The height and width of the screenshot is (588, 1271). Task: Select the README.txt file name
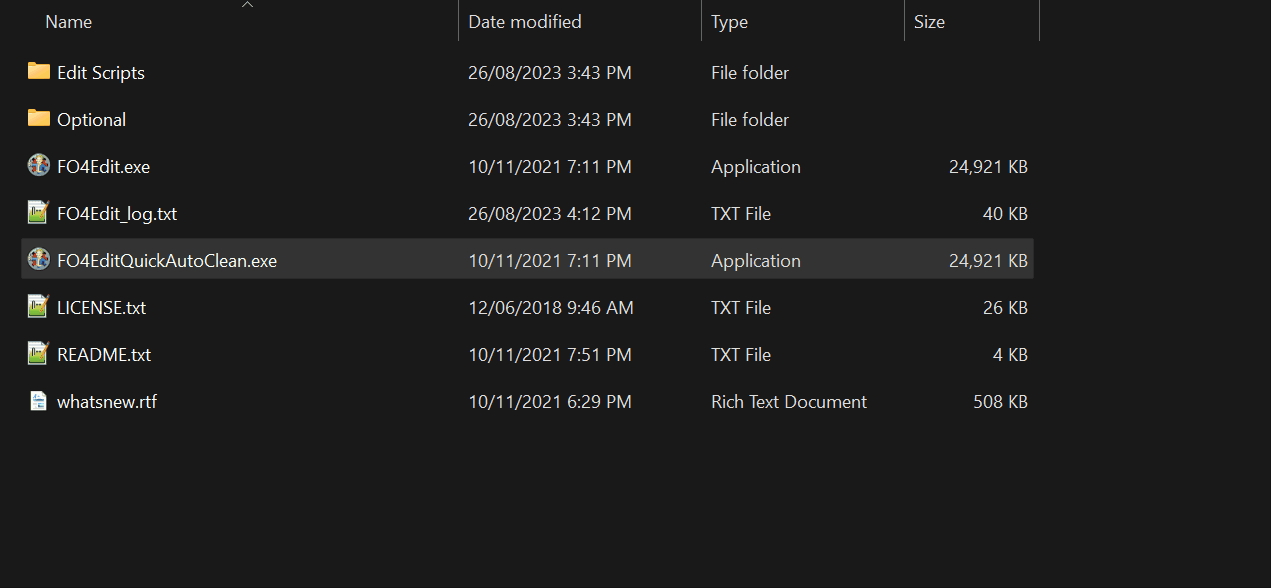[104, 355]
